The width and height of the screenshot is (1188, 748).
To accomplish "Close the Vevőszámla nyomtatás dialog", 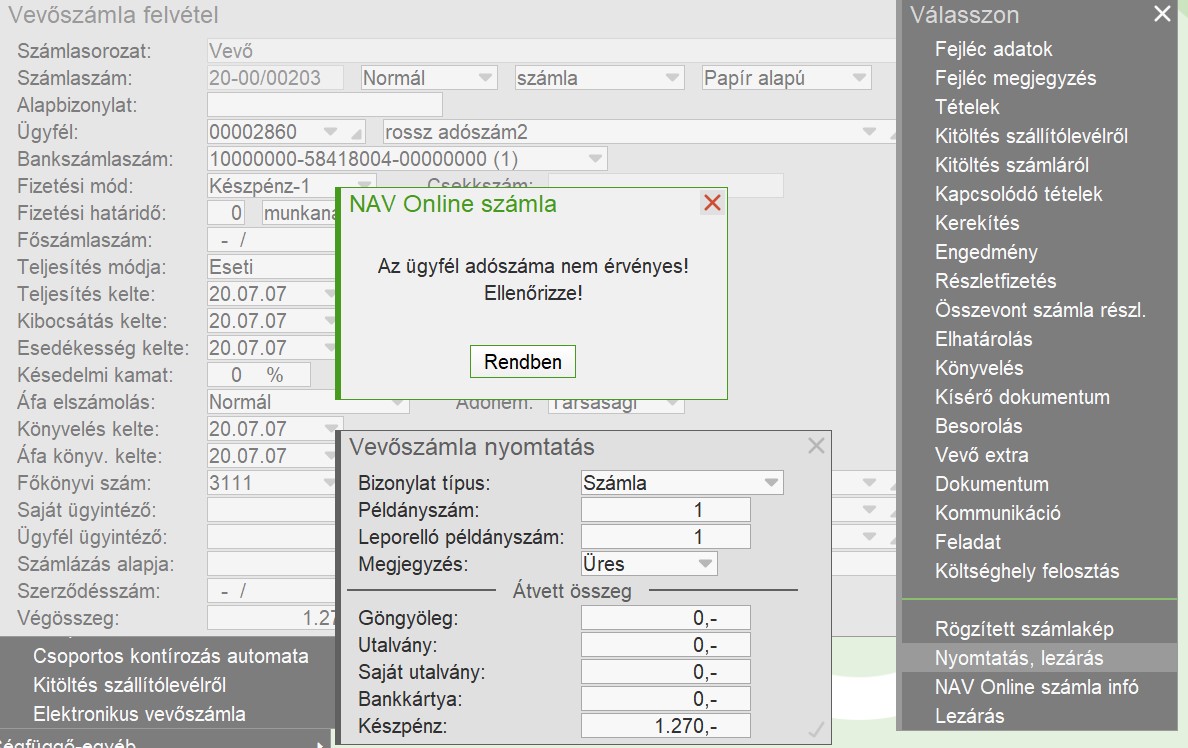I will coord(816,446).
